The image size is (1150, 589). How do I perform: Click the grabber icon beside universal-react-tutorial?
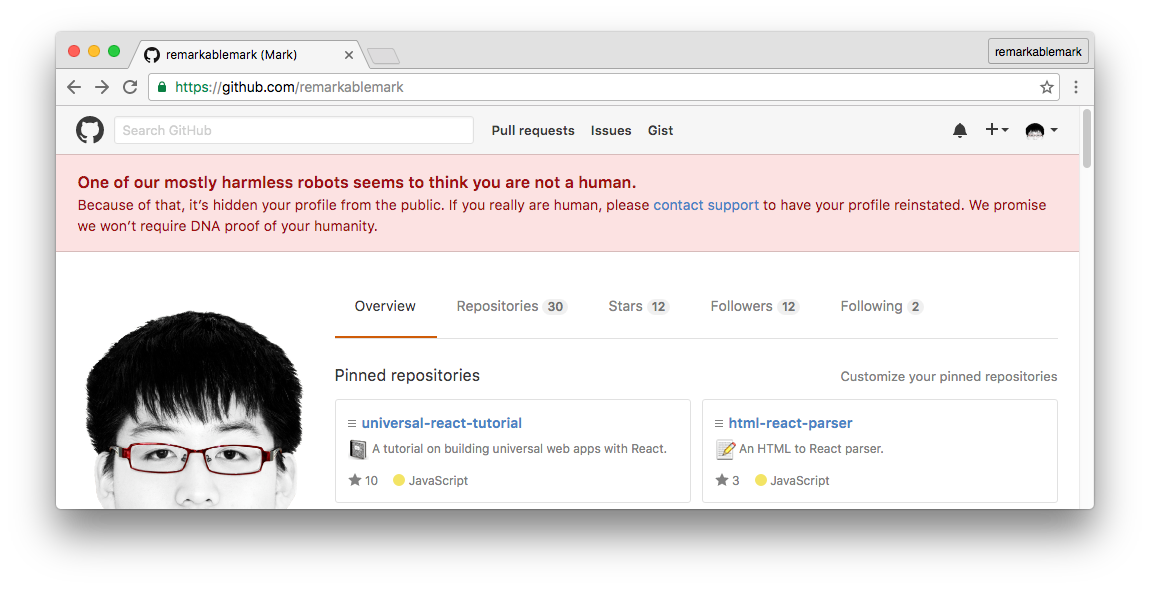pos(352,423)
